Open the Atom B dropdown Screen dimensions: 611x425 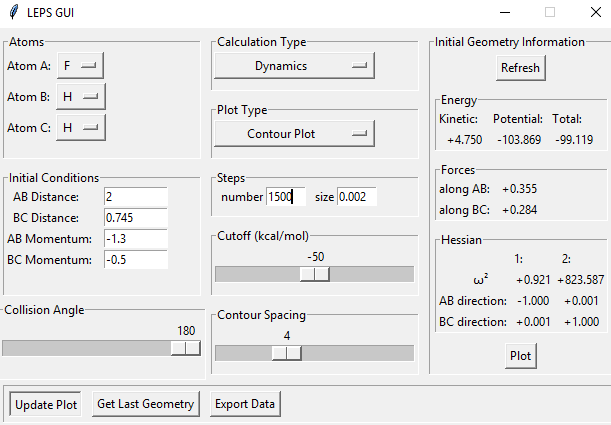[80, 97]
